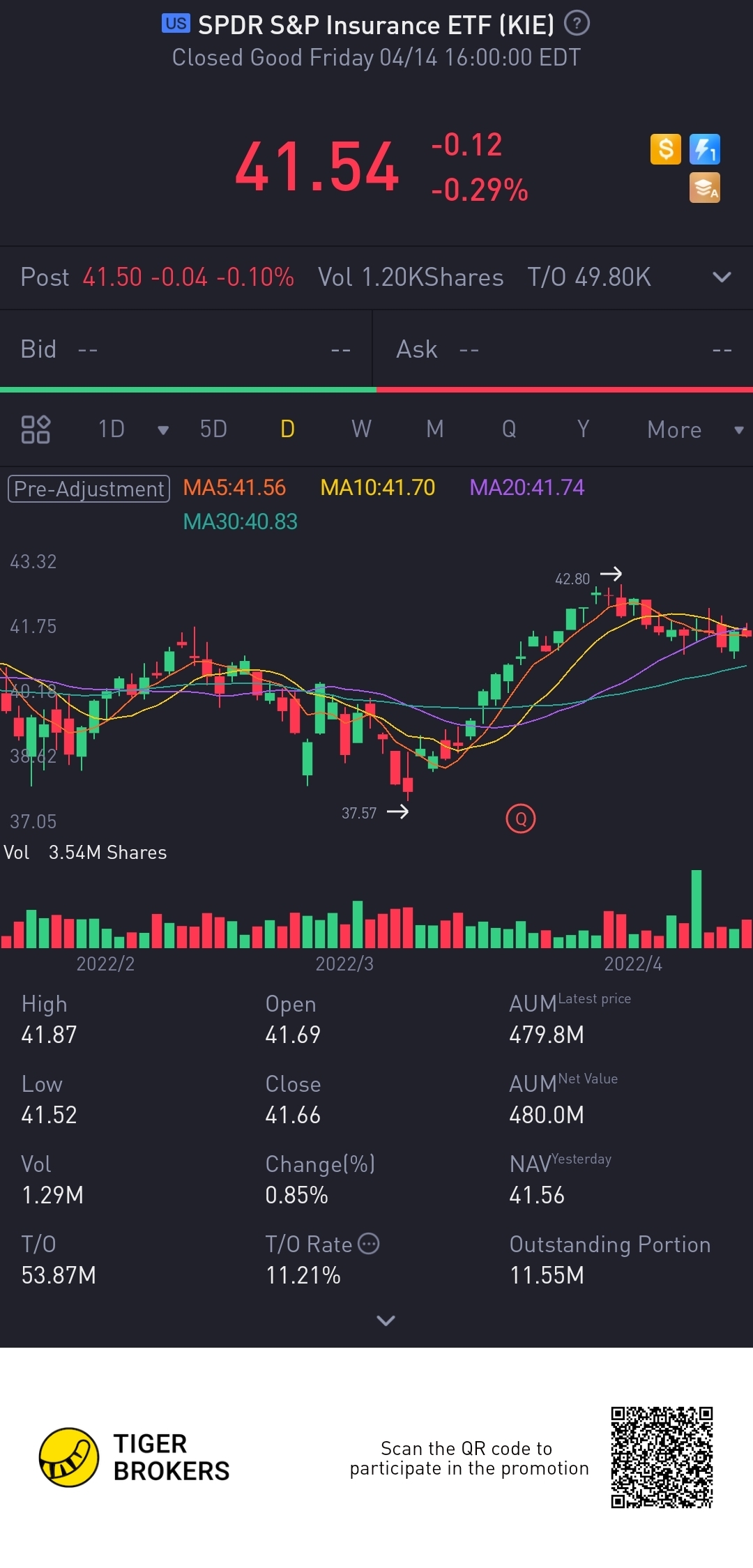Select the D daily chart tab
Screen dimensions: 753x1568
pyautogui.click(x=287, y=429)
